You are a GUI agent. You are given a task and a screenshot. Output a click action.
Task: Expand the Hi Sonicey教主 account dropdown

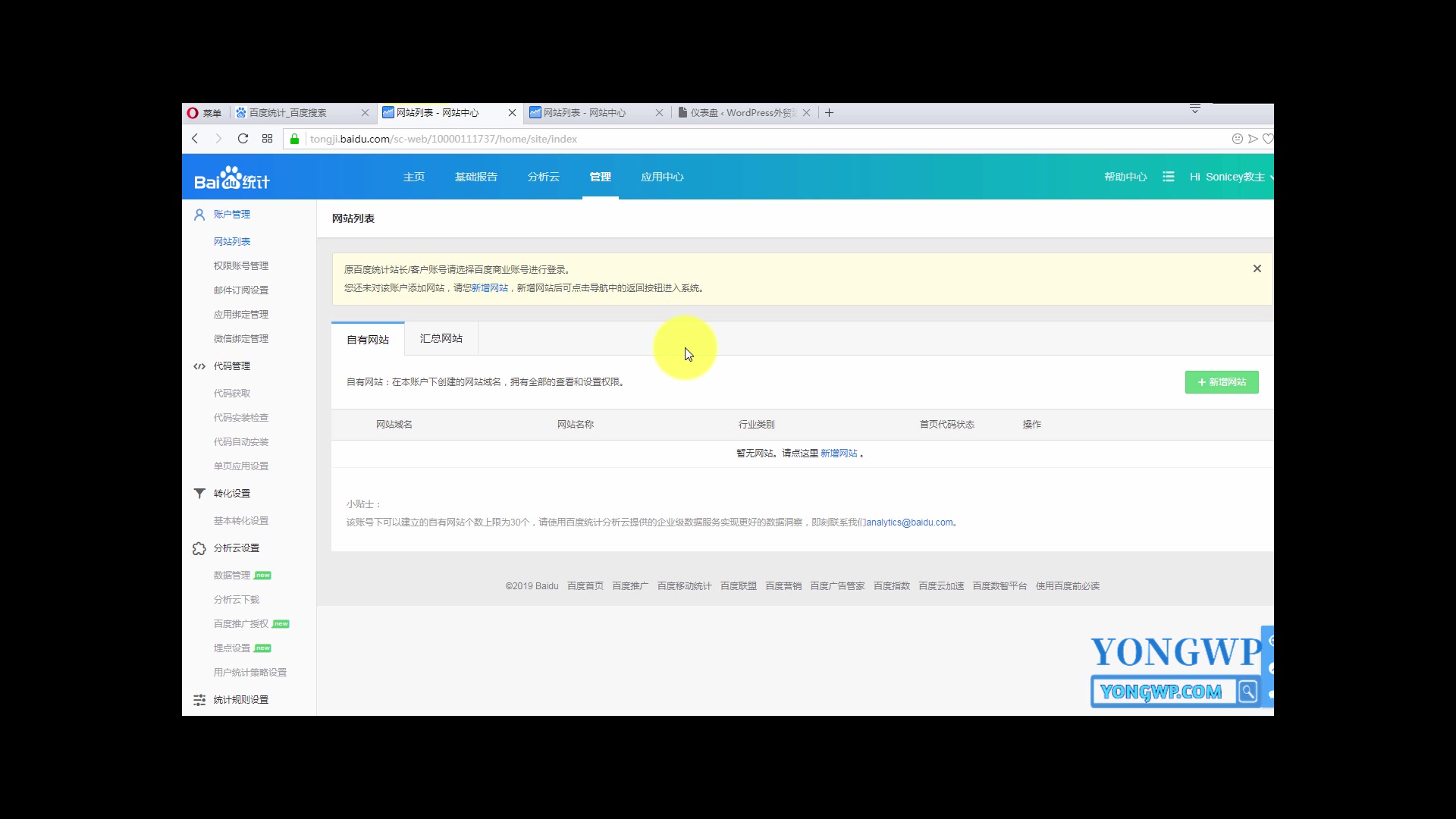tap(1231, 177)
